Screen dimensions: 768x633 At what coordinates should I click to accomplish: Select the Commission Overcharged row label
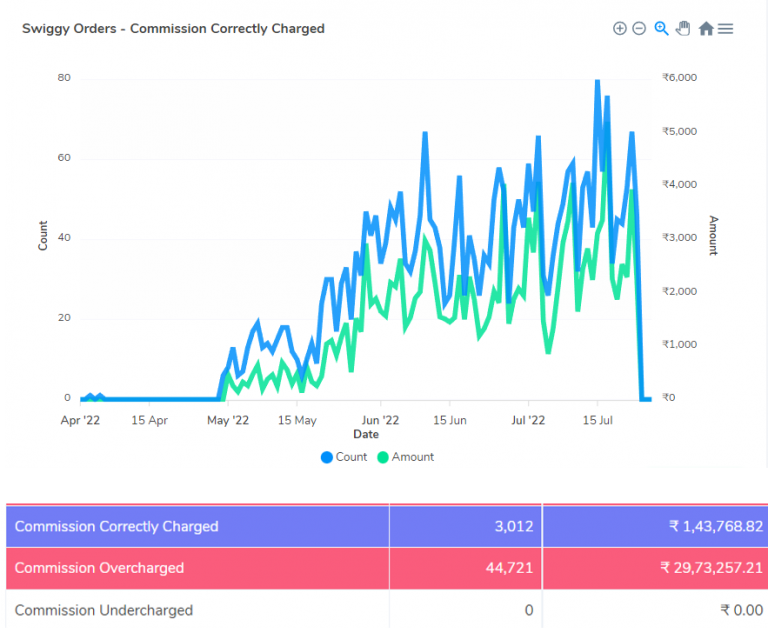(99, 568)
